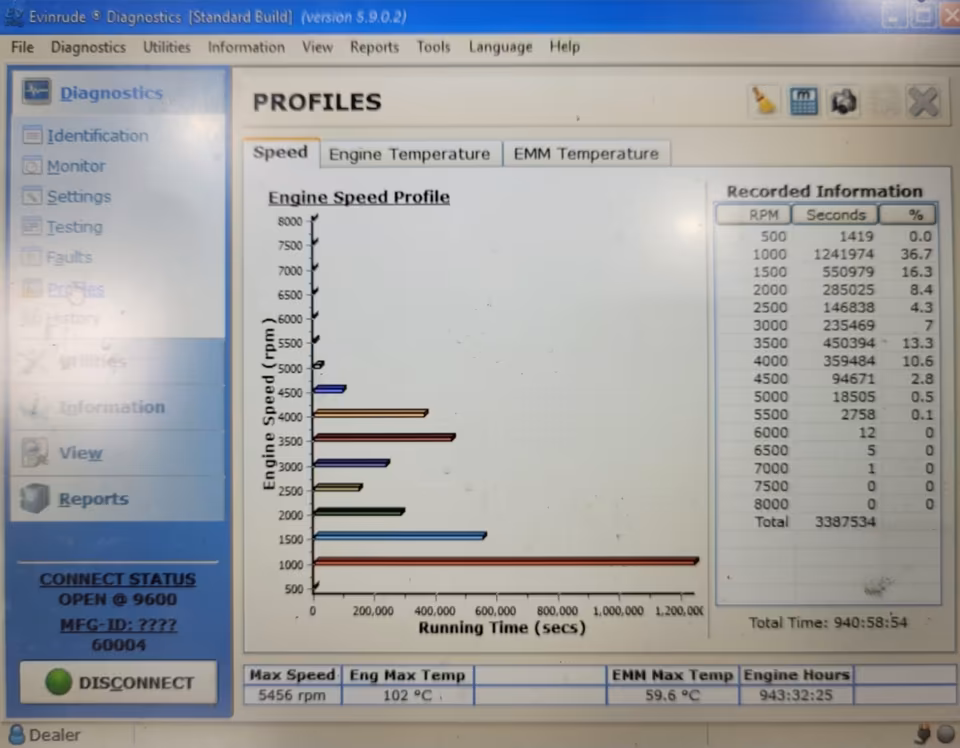Click the Reports book icon in sidebar
Screen dimensions: 960x748
(x=34, y=498)
